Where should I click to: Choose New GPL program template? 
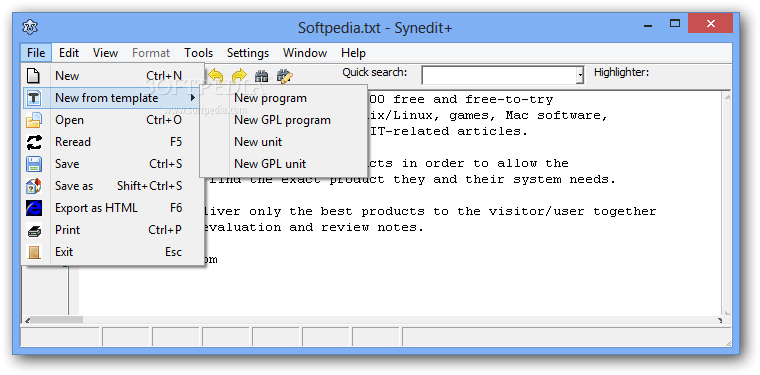click(x=283, y=120)
